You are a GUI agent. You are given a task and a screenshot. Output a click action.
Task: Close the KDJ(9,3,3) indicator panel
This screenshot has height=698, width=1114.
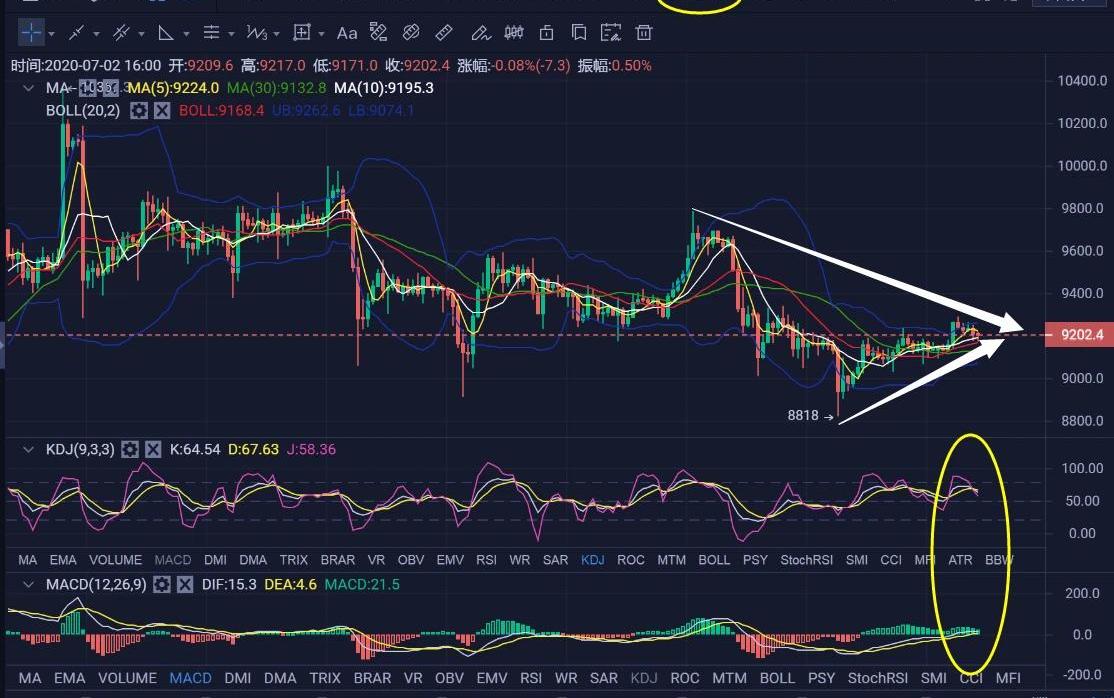(x=153, y=450)
